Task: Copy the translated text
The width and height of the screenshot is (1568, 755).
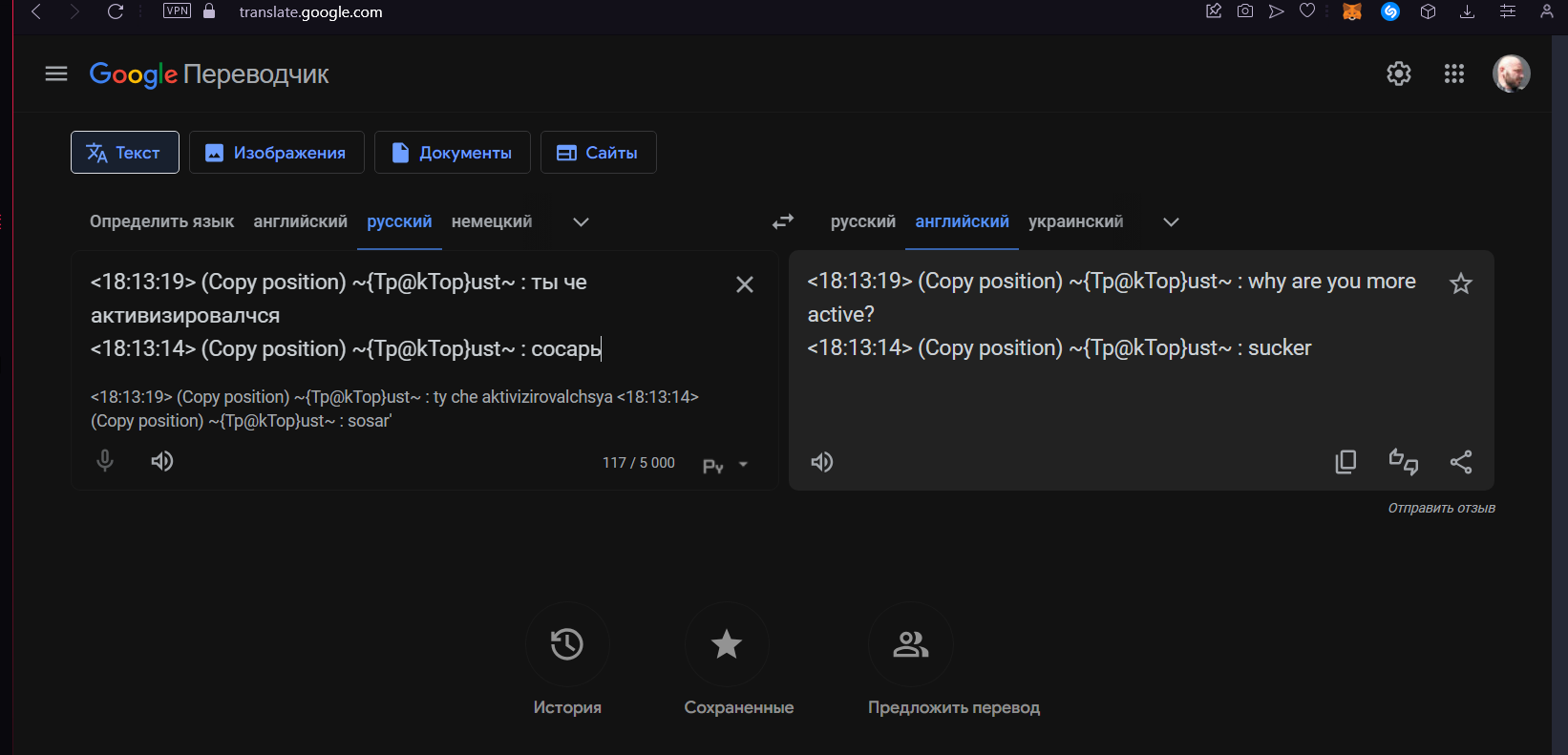Action: point(1346,462)
